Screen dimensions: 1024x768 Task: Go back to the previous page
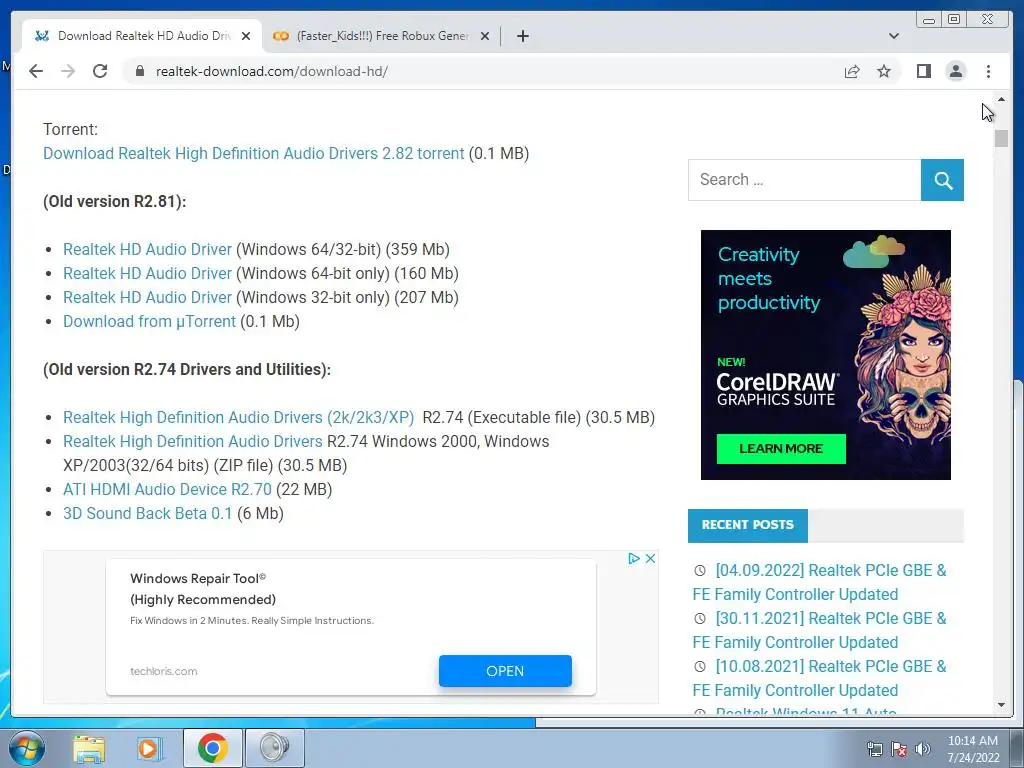pos(36,71)
